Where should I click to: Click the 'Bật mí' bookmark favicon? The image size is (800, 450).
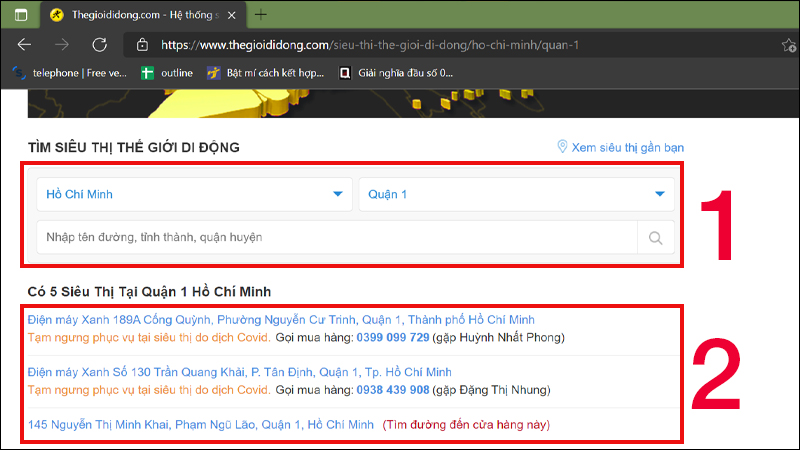click(213, 73)
